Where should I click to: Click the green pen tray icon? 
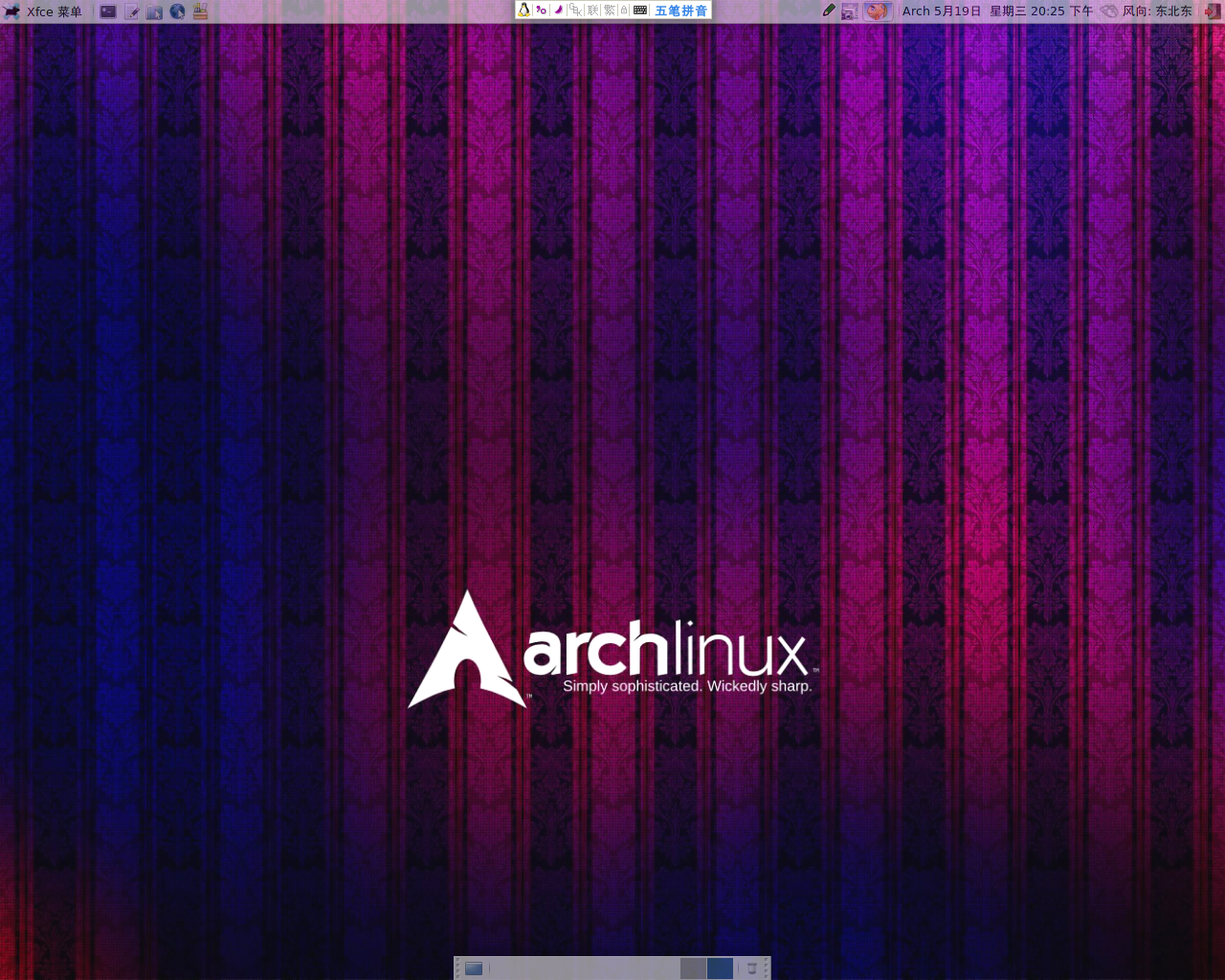click(829, 11)
